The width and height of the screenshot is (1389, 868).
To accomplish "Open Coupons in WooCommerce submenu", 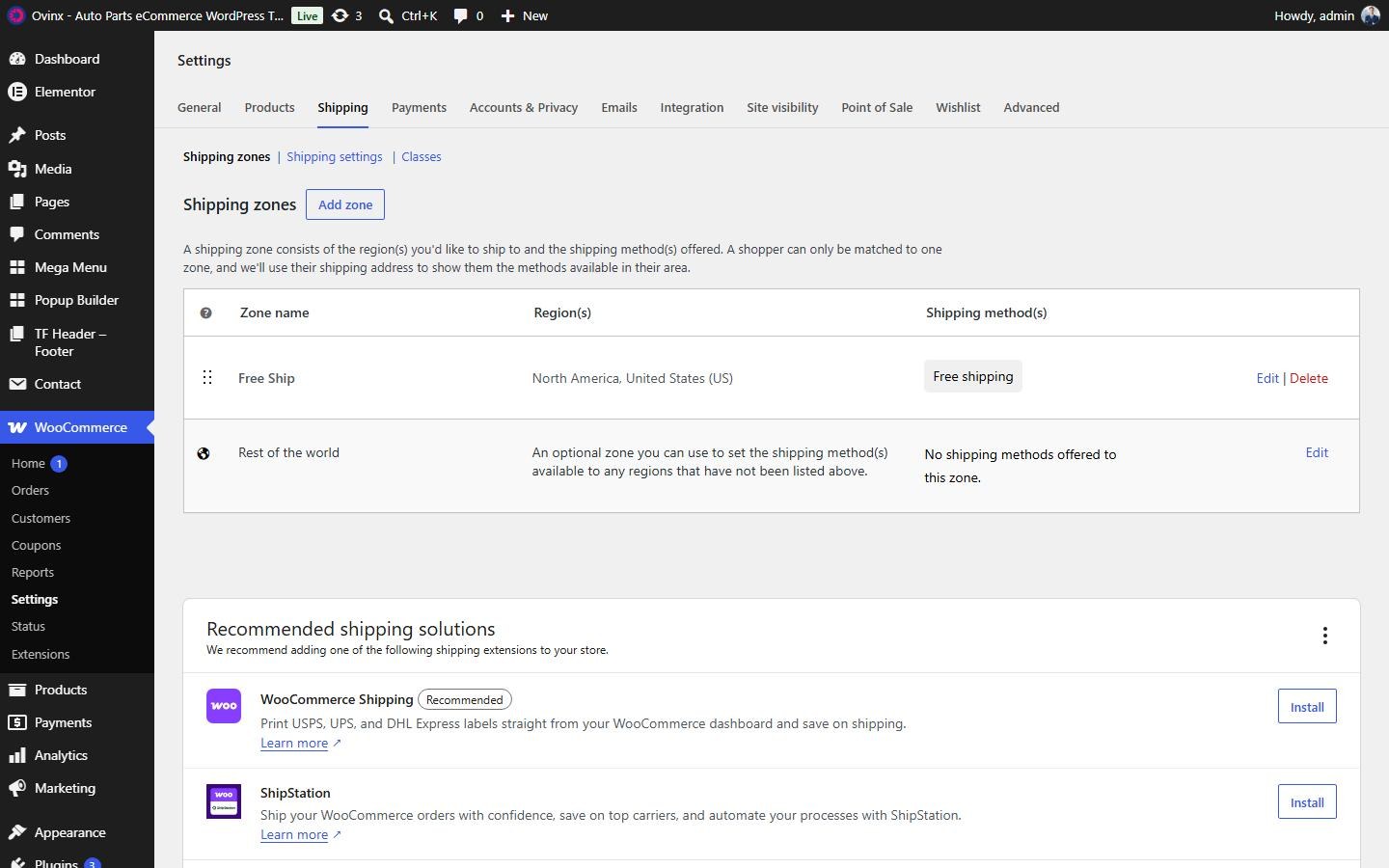I will pyautogui.click(x=37, y=545).
